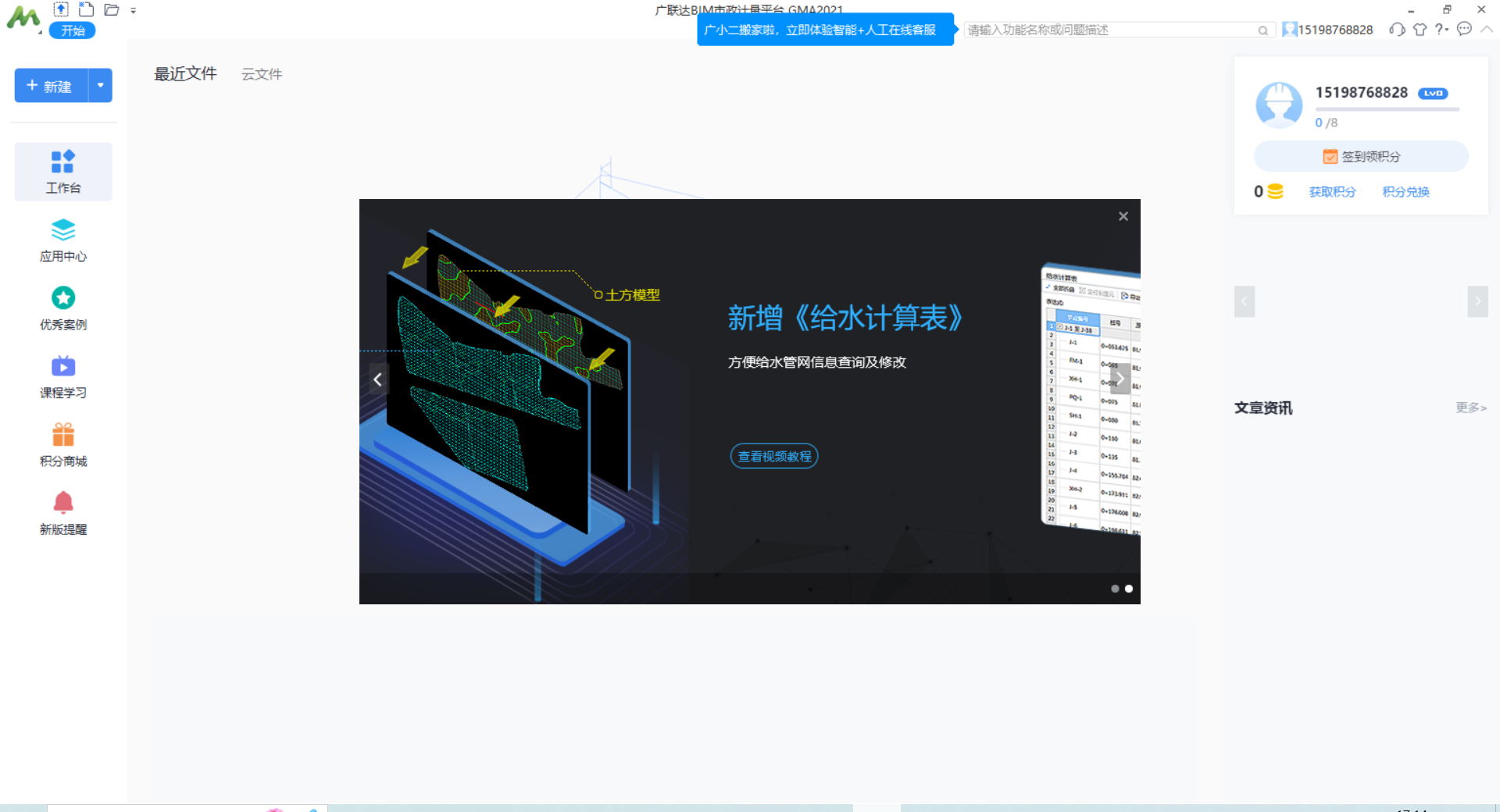Select the second carousel indicator dot

(1129, 589)
